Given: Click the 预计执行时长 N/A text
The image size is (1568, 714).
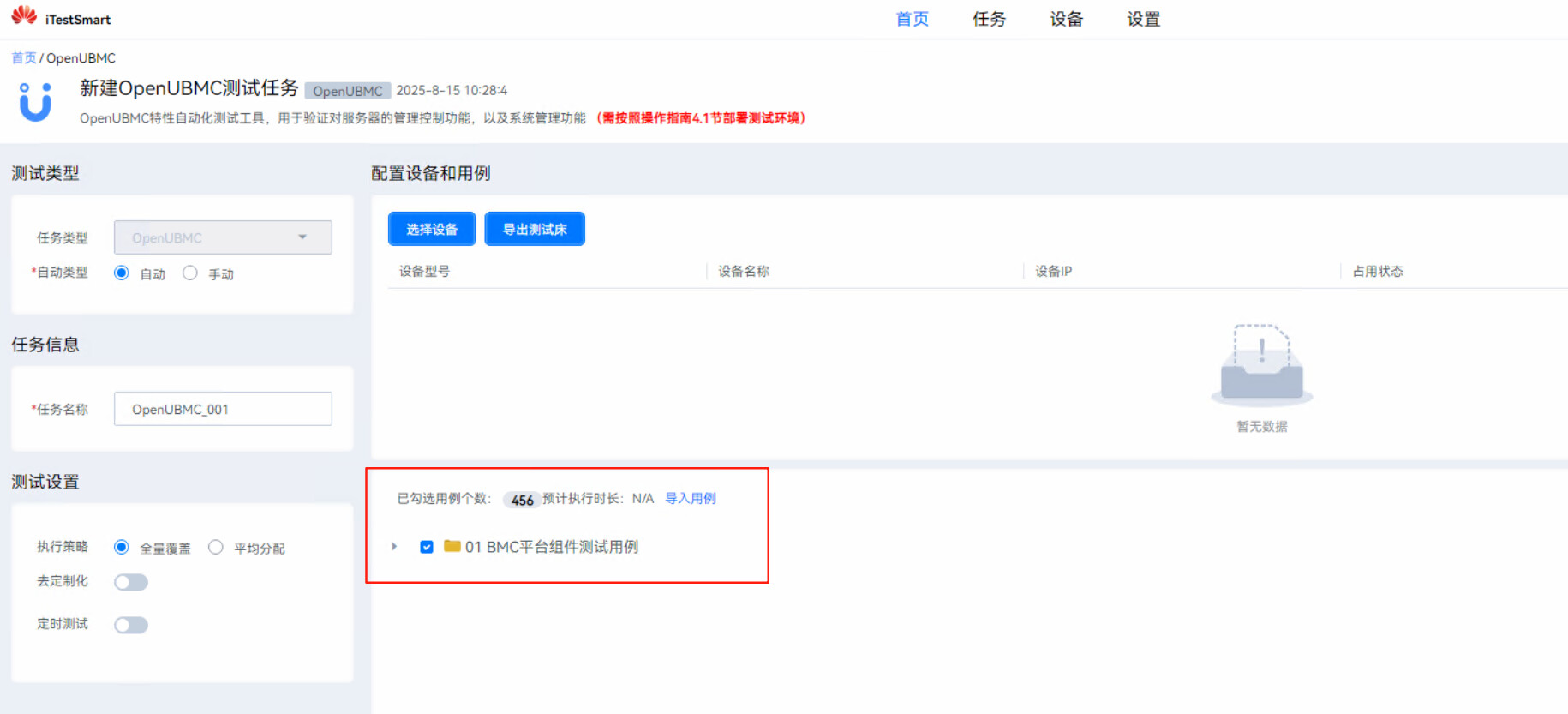Looking at the screenshot, I should coord(598,498).
